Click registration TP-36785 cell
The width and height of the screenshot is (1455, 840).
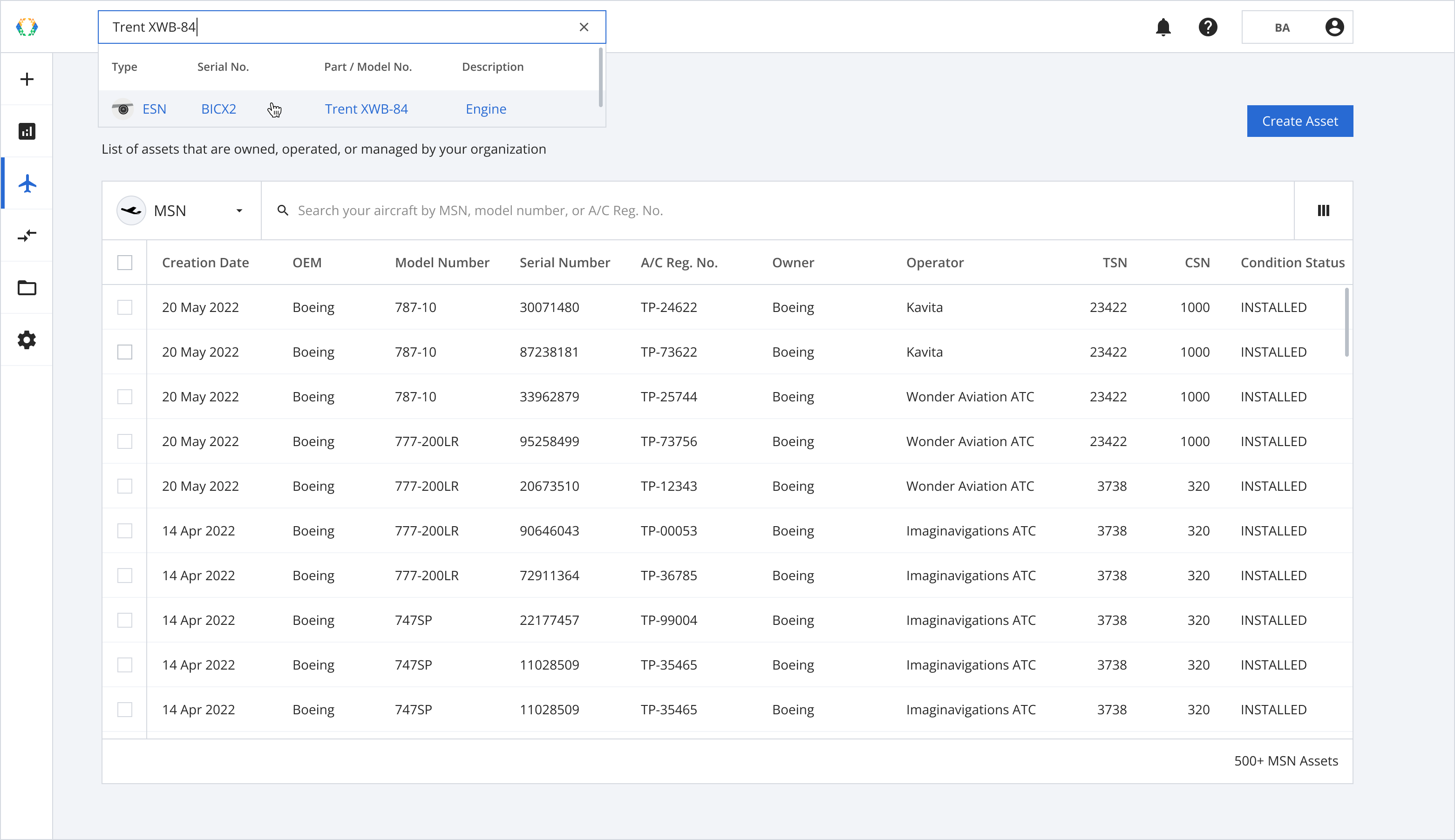669,576
